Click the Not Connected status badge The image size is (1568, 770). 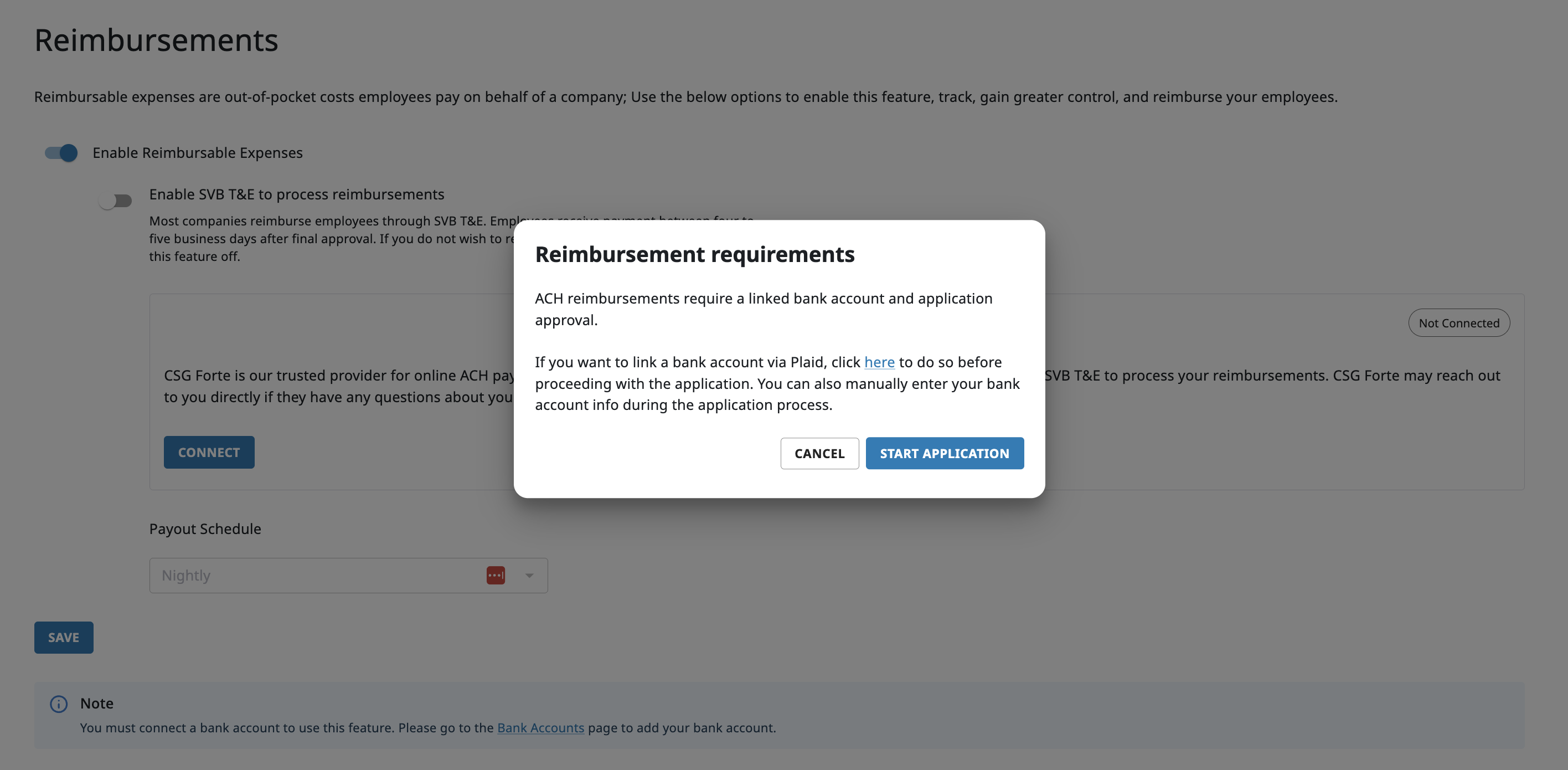[x=1458, y=323]
